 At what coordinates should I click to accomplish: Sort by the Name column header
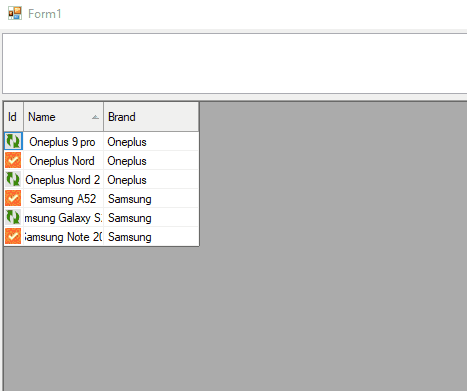63,117
